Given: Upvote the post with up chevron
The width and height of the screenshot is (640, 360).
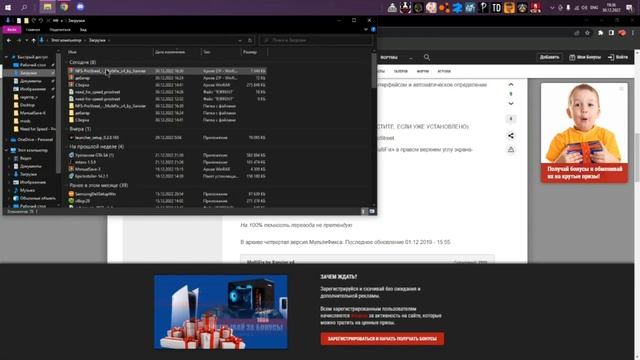Looking at the screenshot, I should [511, 84].
